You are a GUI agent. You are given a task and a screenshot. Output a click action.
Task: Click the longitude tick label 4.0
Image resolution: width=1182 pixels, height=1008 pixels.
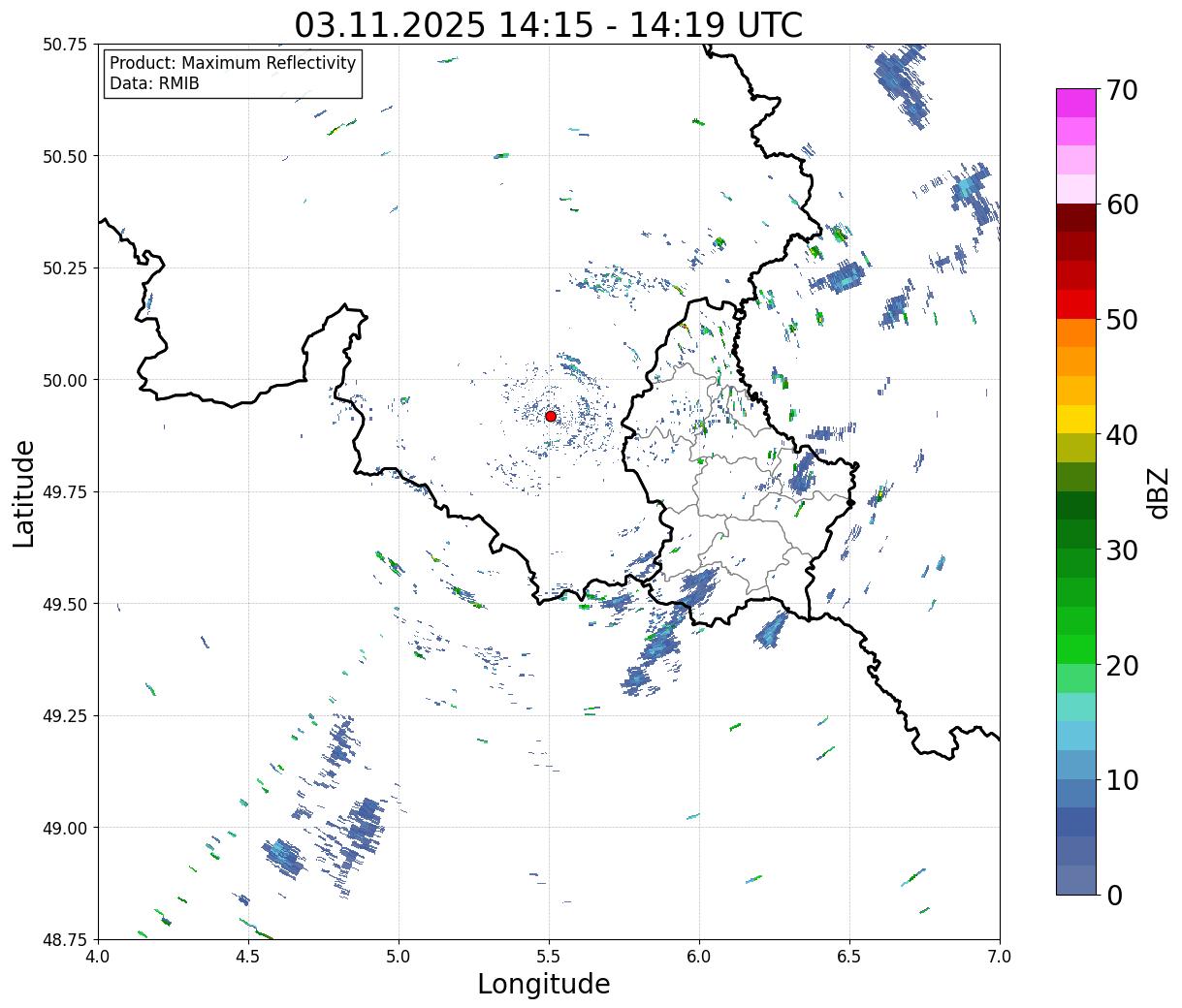tap(99, 957)
